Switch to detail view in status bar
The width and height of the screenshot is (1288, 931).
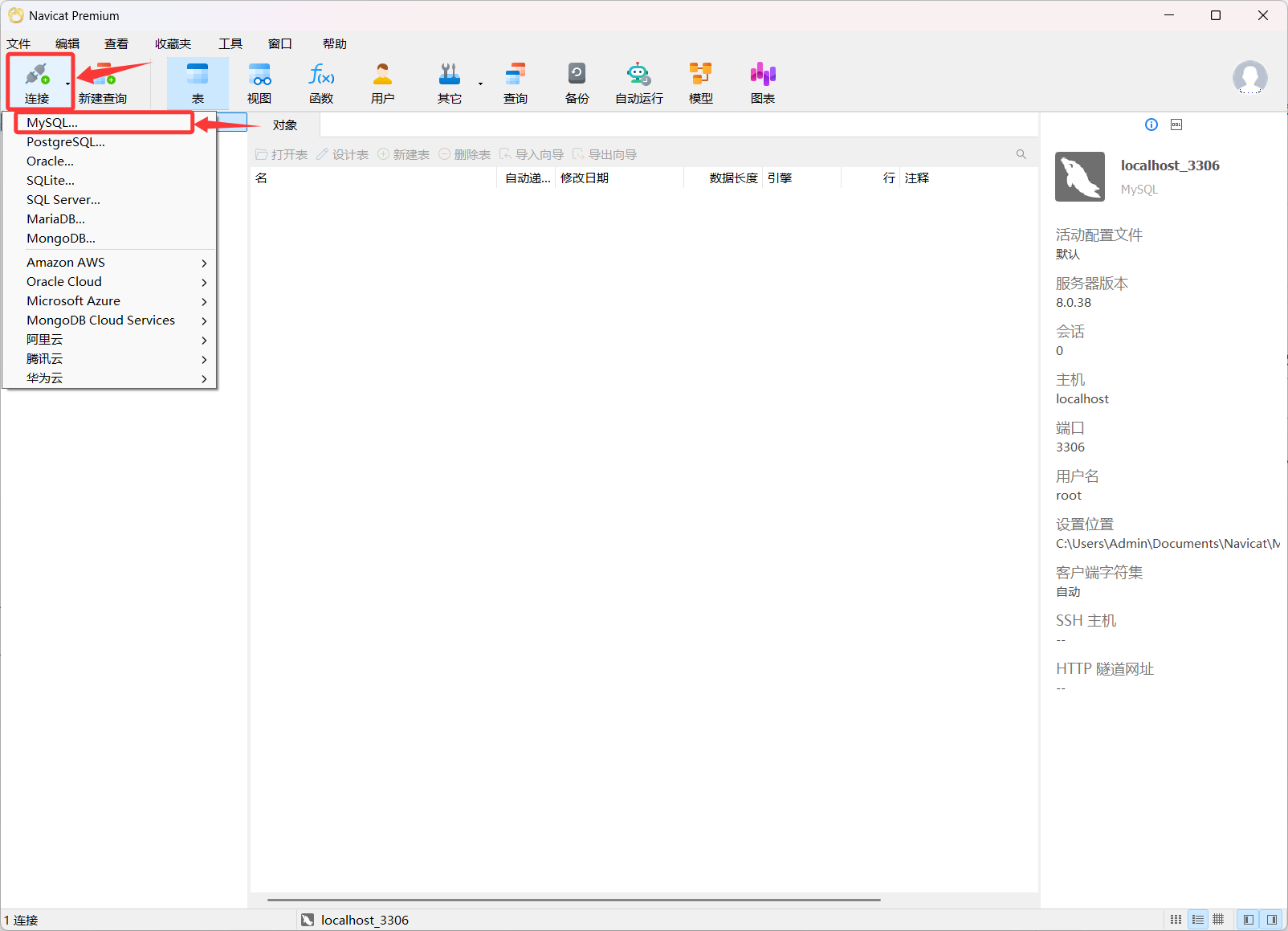1198,920
